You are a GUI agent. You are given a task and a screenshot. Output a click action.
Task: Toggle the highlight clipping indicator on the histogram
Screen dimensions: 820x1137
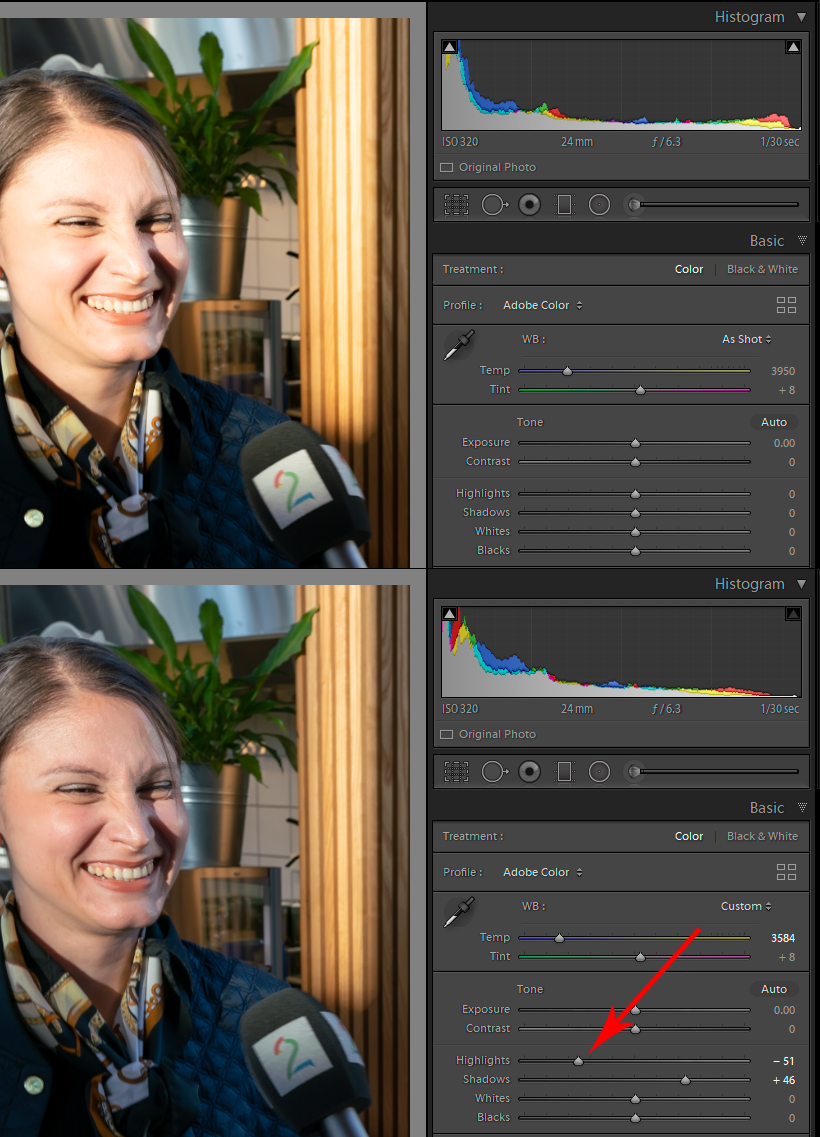(x=793, y=46)
